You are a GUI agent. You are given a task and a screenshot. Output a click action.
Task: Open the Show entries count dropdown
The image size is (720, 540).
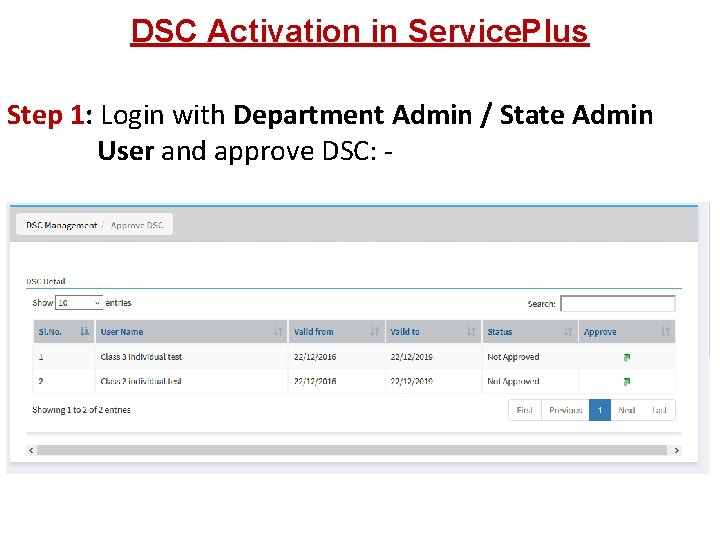[x=79, y=303]
